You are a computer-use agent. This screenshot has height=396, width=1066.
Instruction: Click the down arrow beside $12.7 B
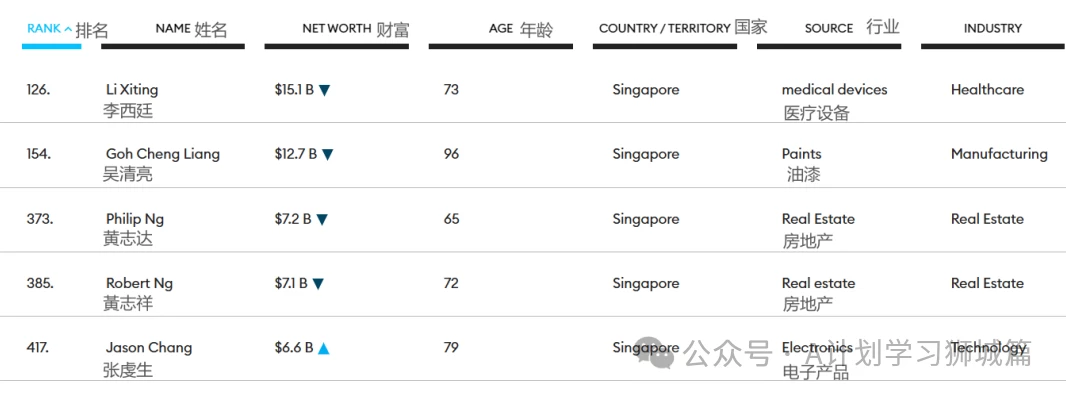pyautogui.click(x=328, y=154)
